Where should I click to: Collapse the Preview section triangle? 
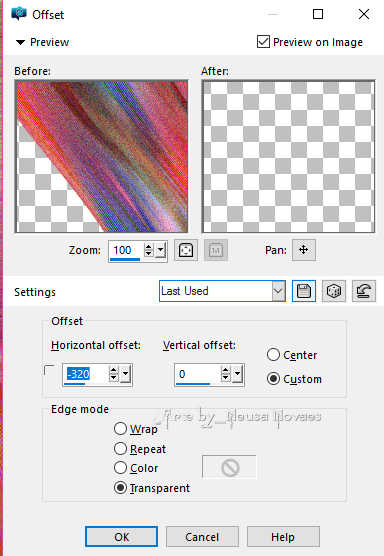click(x=20, y=43)
